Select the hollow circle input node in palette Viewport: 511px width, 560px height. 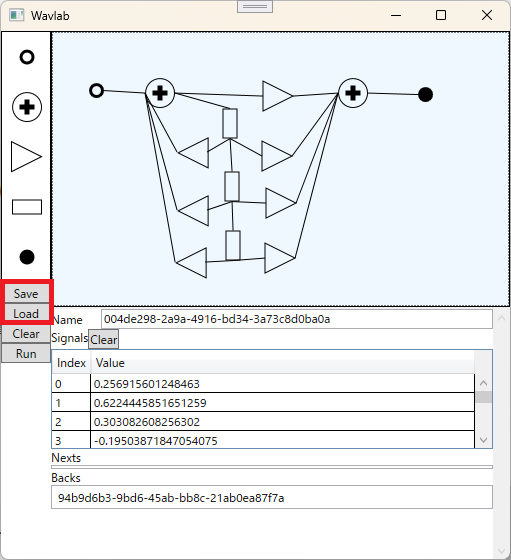(27, 57)
